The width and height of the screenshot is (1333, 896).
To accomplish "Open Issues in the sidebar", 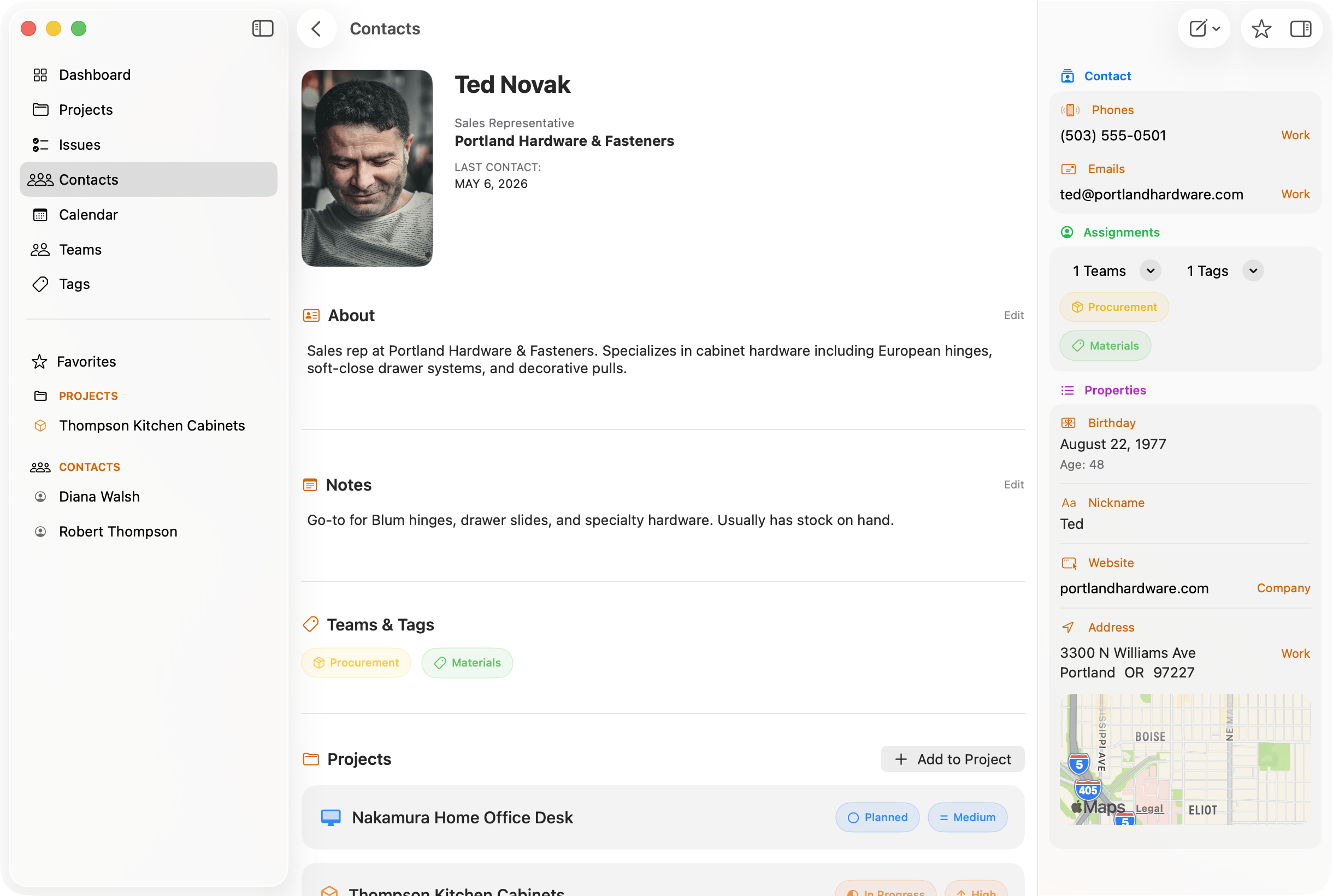I will (x=149, y=145).
